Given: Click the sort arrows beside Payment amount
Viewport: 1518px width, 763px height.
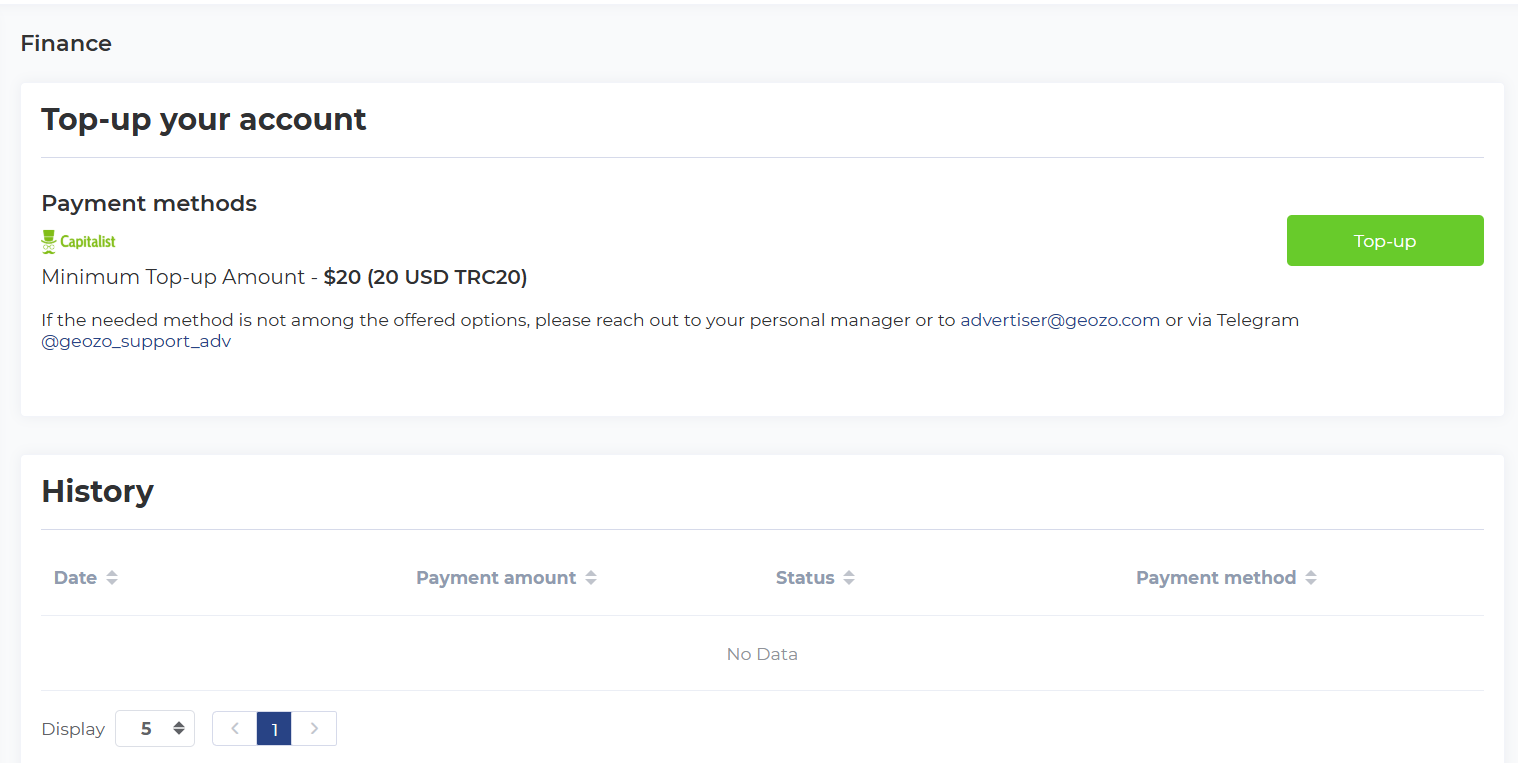Looking at the screenshot, I should 591,578.
